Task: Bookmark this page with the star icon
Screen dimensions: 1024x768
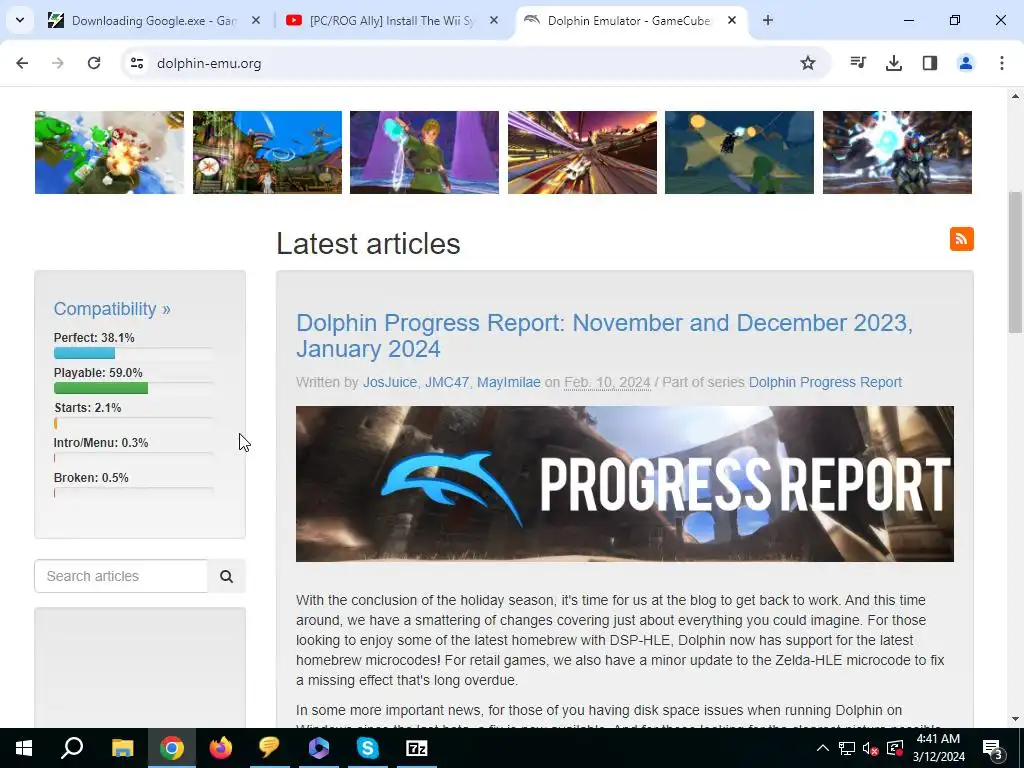Action: [808, 63]
